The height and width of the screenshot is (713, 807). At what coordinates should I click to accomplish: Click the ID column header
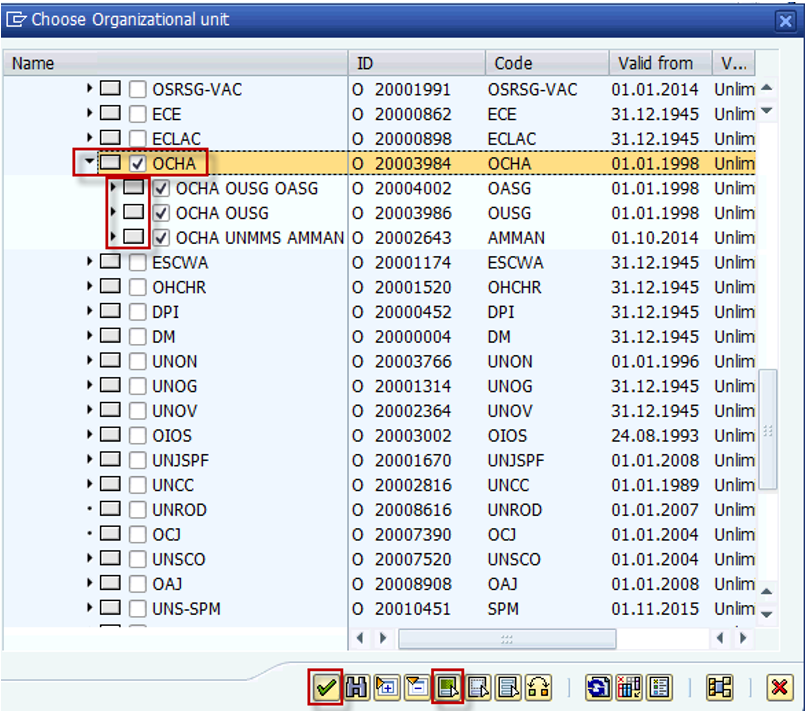tap(417, 63)
